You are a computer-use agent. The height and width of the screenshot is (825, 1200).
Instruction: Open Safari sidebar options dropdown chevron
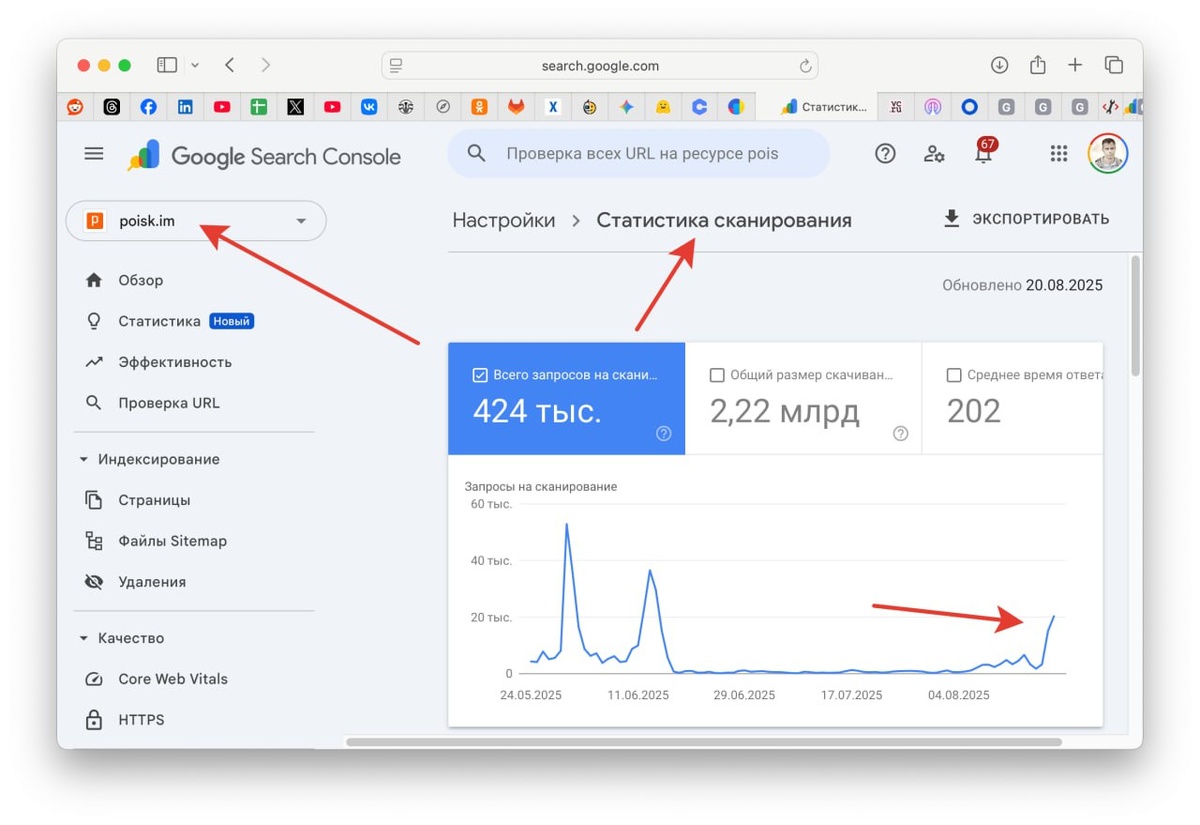195,65
